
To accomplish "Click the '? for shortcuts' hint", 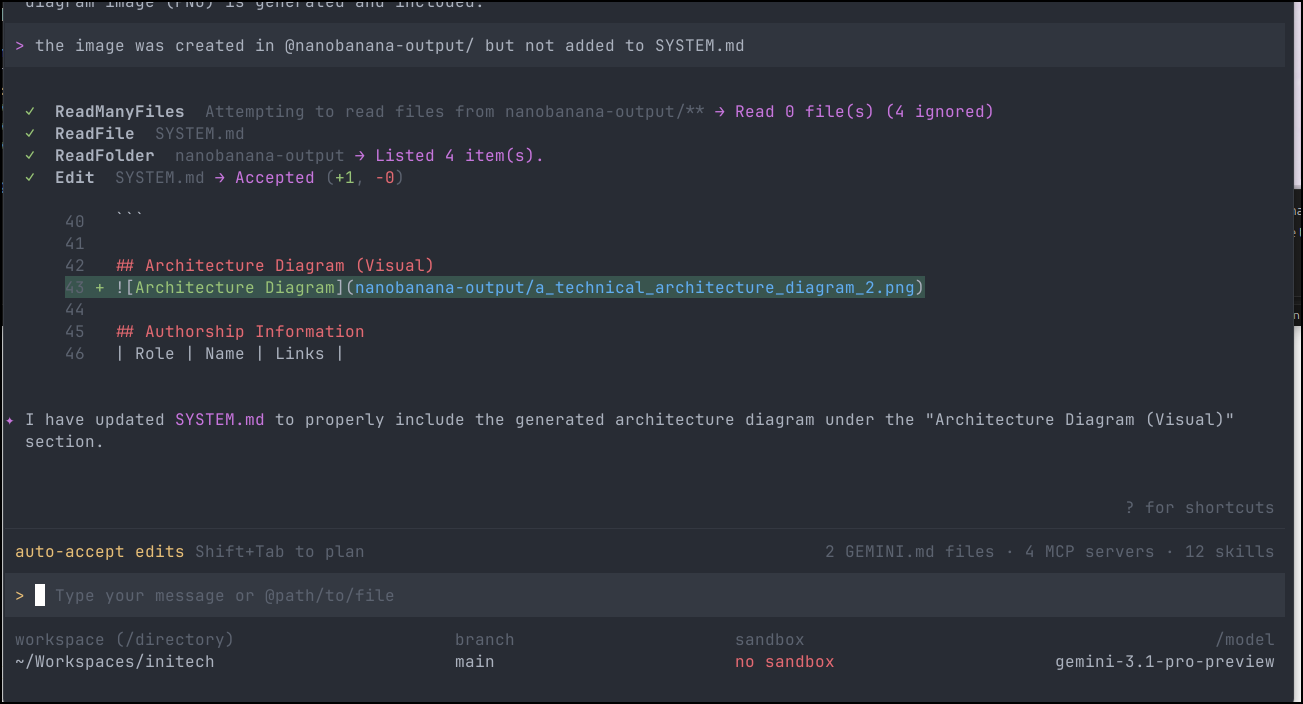I will pyautogui.click(x=1199, y=508).
